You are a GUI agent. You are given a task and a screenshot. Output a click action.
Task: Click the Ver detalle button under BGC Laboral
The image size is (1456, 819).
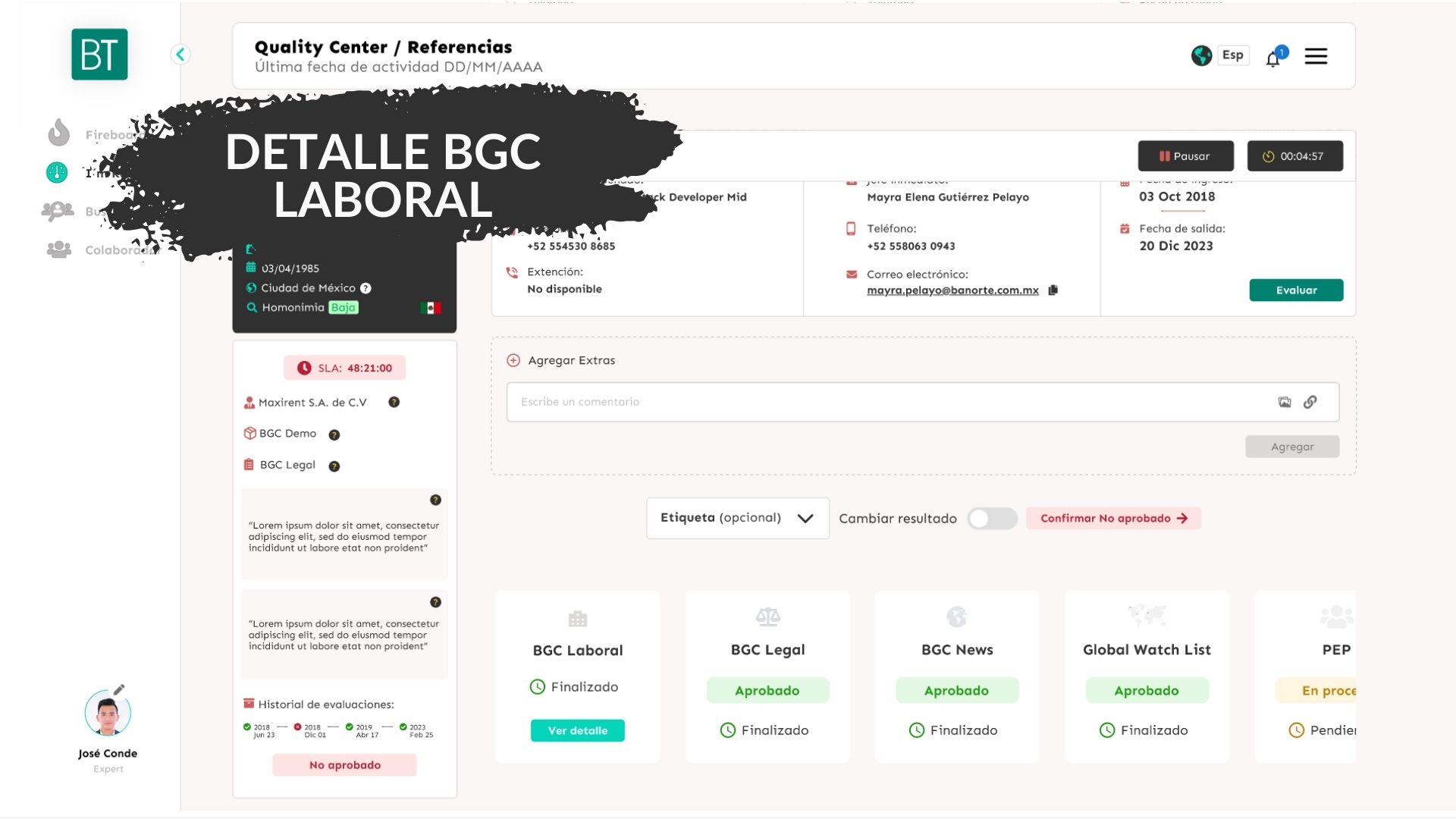[x=578, y=730]
